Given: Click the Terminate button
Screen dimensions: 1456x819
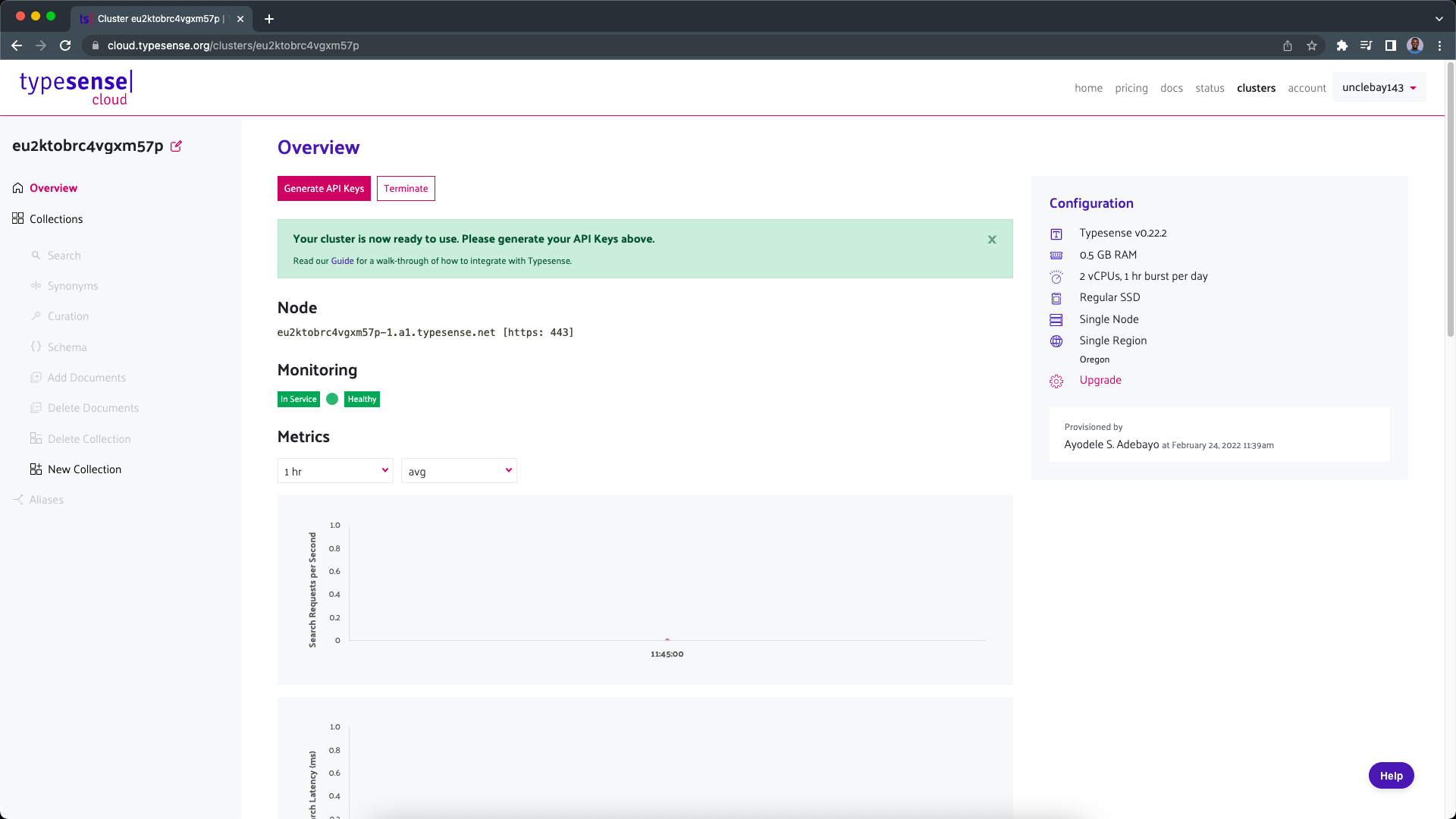Looking at the screenshot, I should click(x=406, y=189).
